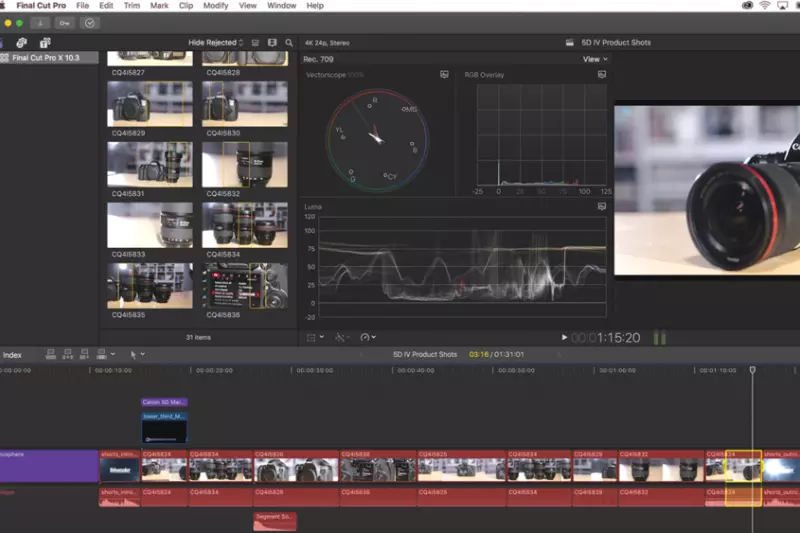This screenshot has height=533, width=800.
Task: Open the timeline Index
Action: point(12,355)
